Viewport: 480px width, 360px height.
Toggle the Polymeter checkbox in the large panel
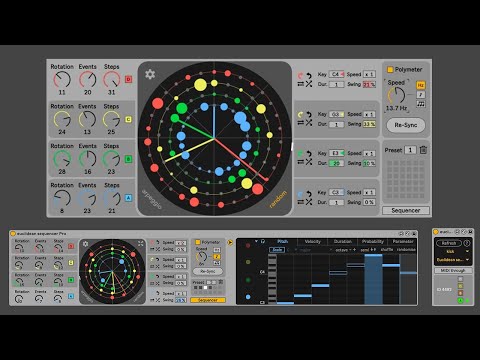(x=390, y=69)
